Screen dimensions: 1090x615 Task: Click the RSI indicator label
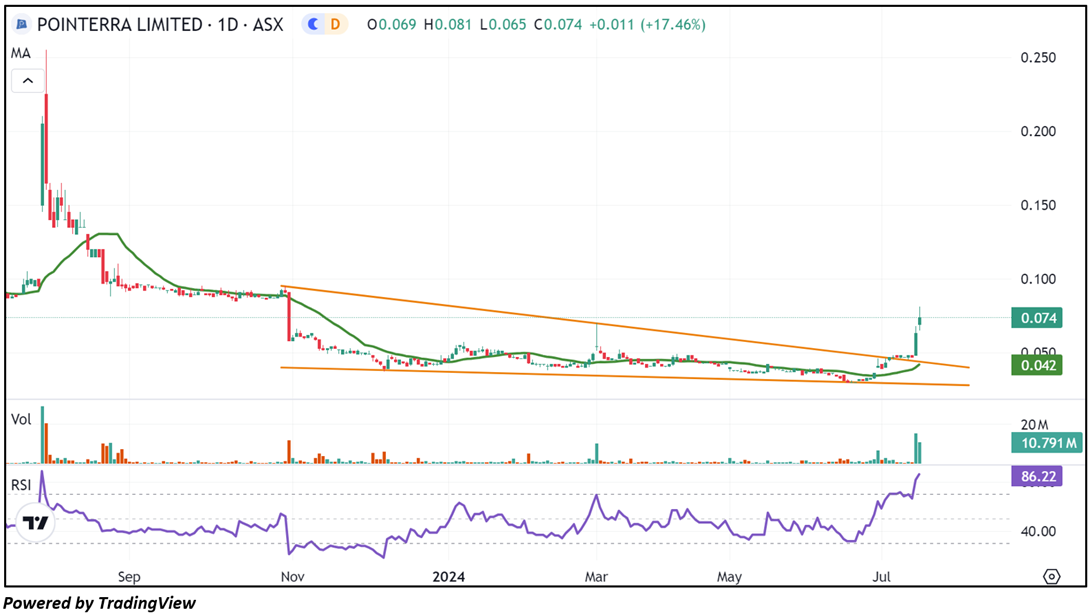coord(21,484)
